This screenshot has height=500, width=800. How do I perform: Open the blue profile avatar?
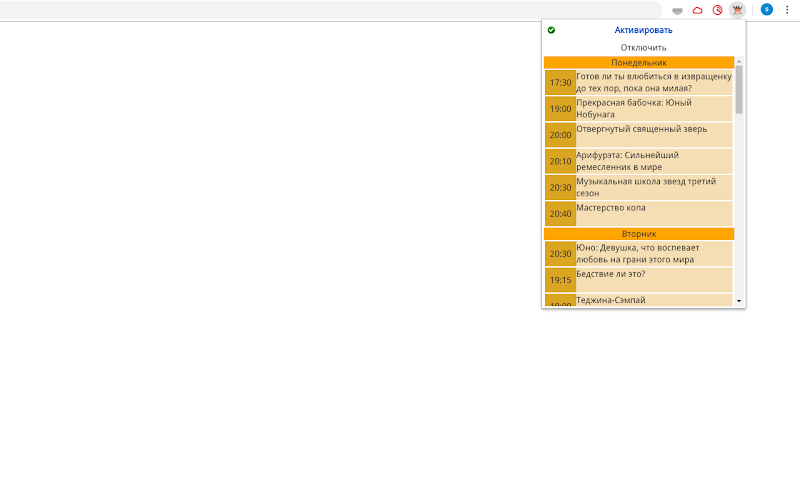click(766, 10)
